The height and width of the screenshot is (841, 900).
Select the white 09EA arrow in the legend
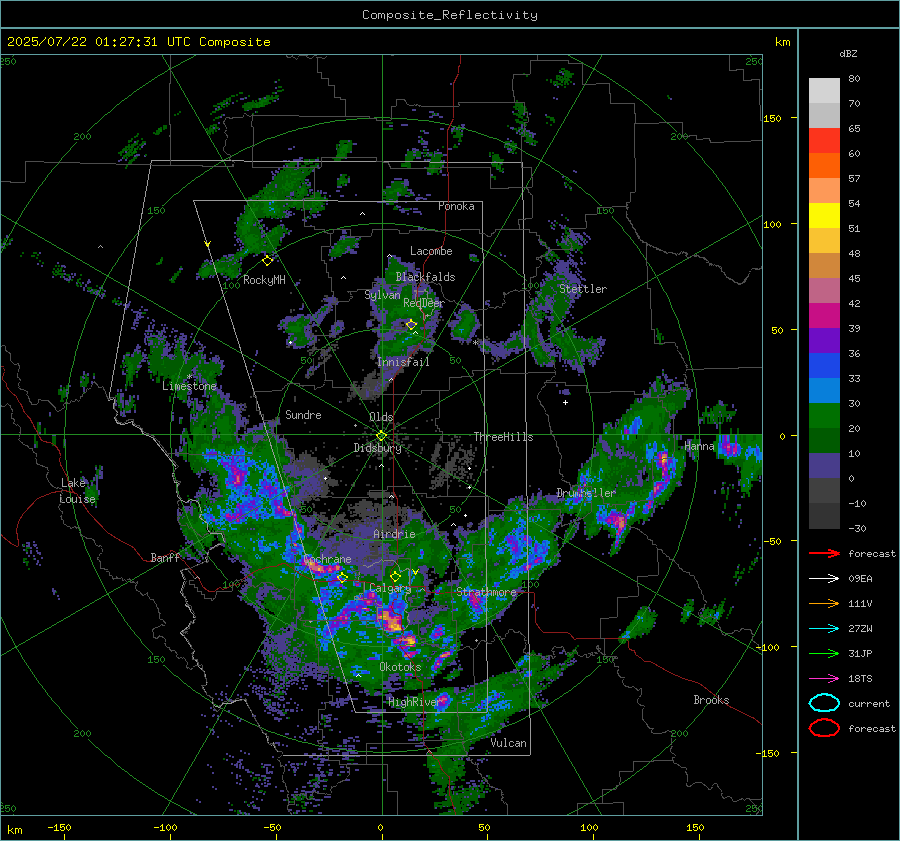(824, 578)
